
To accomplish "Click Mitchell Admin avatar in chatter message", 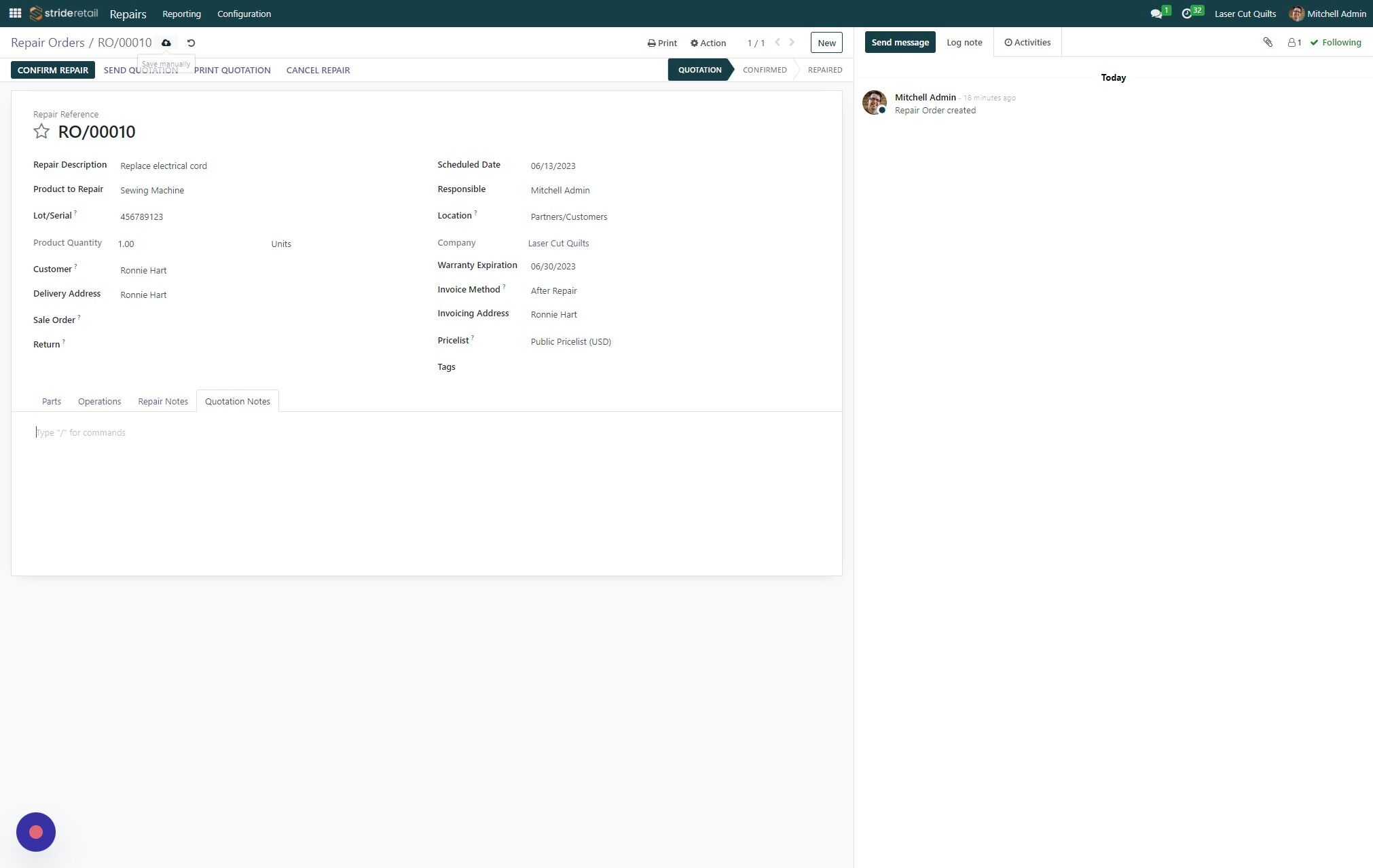I will coord(875,102).
